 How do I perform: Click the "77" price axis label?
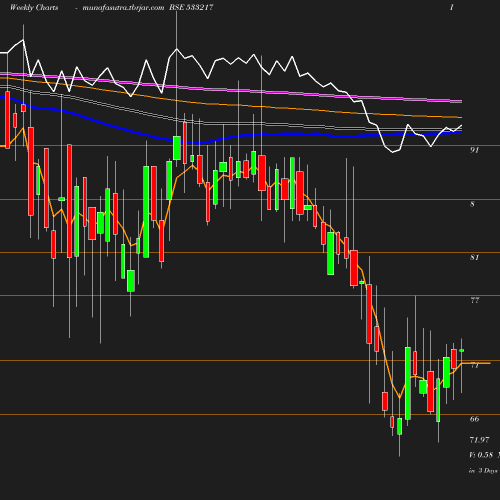(x=475, y=300)
